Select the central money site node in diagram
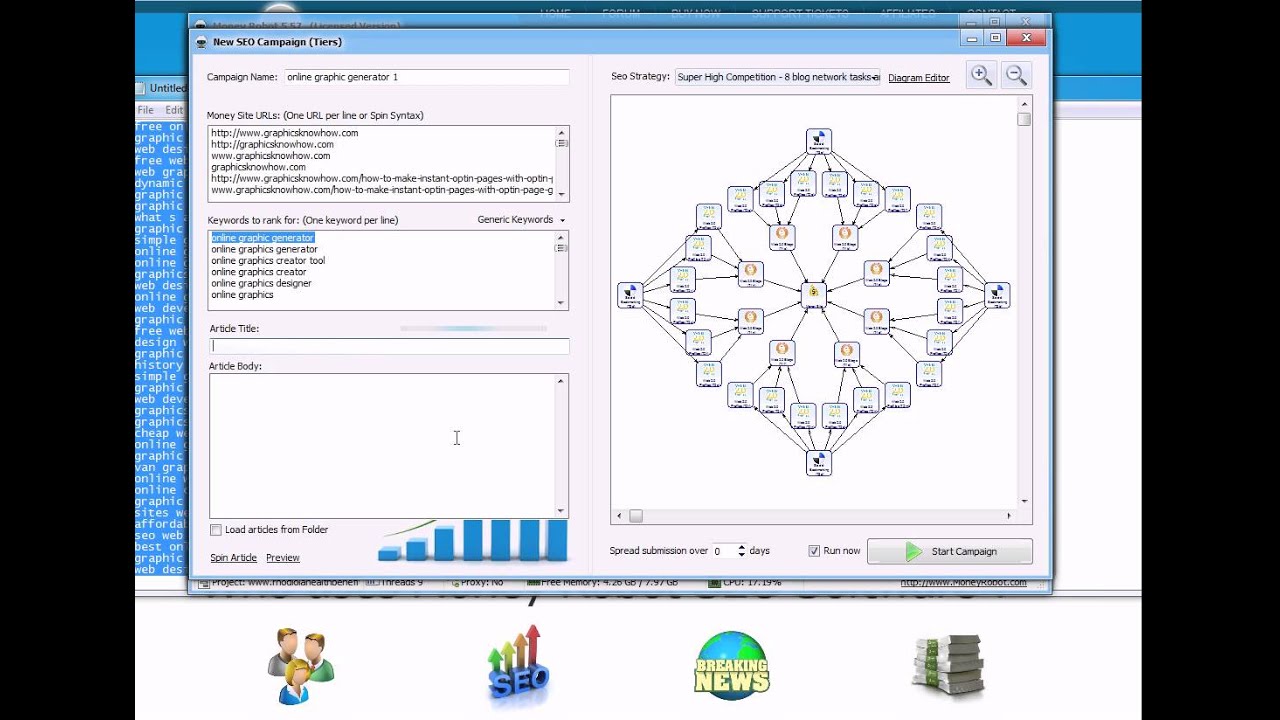This screenshot has height=720, width=1280. pyautogui.click(x=813, y=293)
